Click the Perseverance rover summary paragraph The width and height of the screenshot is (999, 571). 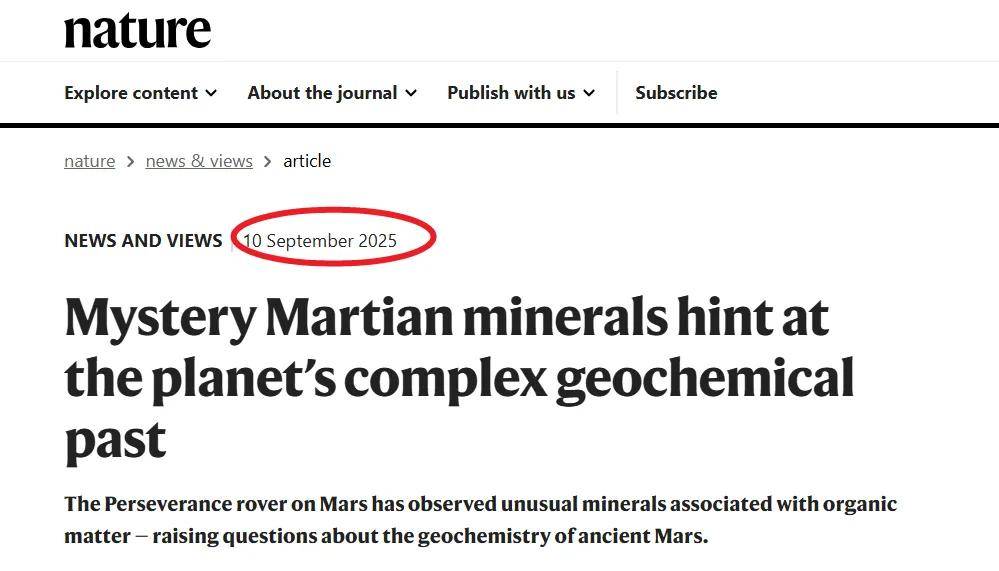480,519
